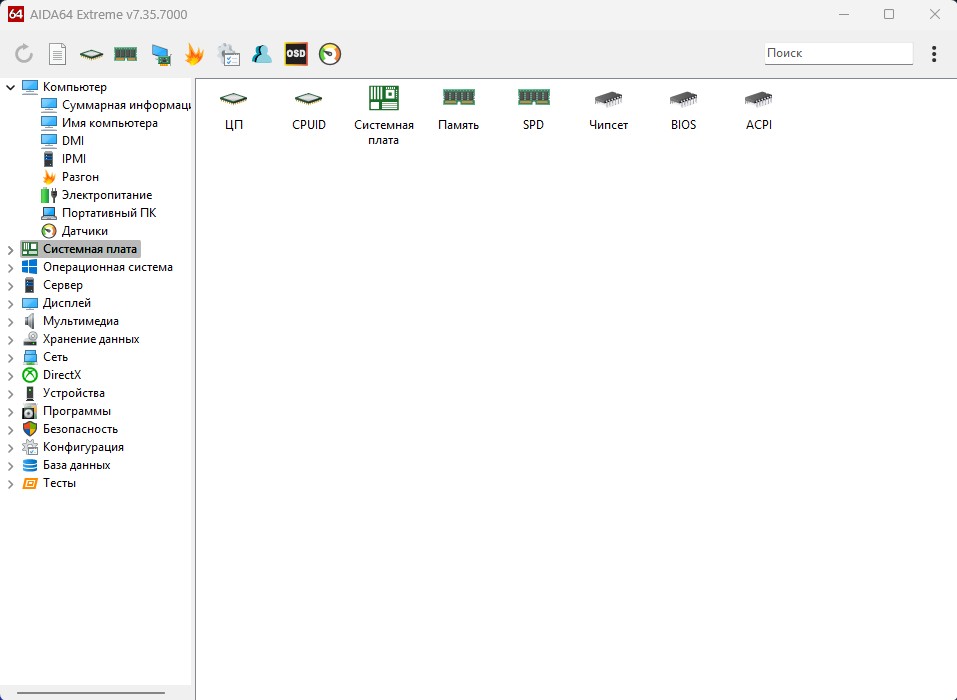
Task: Select the Дисплей tree item
Action: pos(56,303)
